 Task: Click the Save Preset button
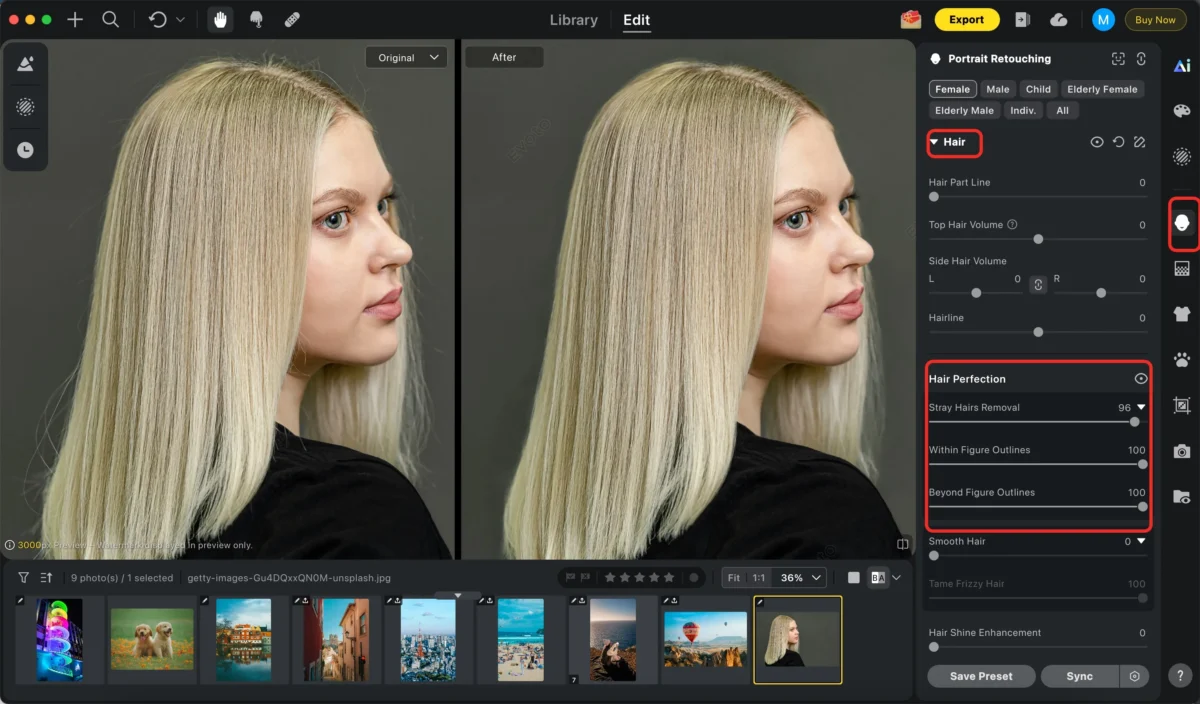pos(980,676)
